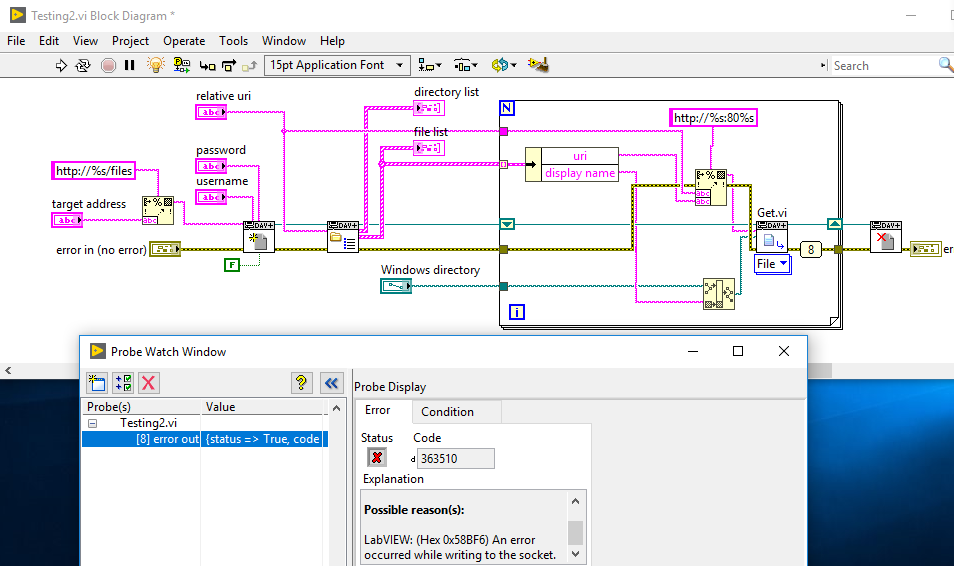Image resolution: width=954 pixels, height=566 pixels.
Task: Select the WebDAV Directory Listing node
Action: tap(343, 237)
